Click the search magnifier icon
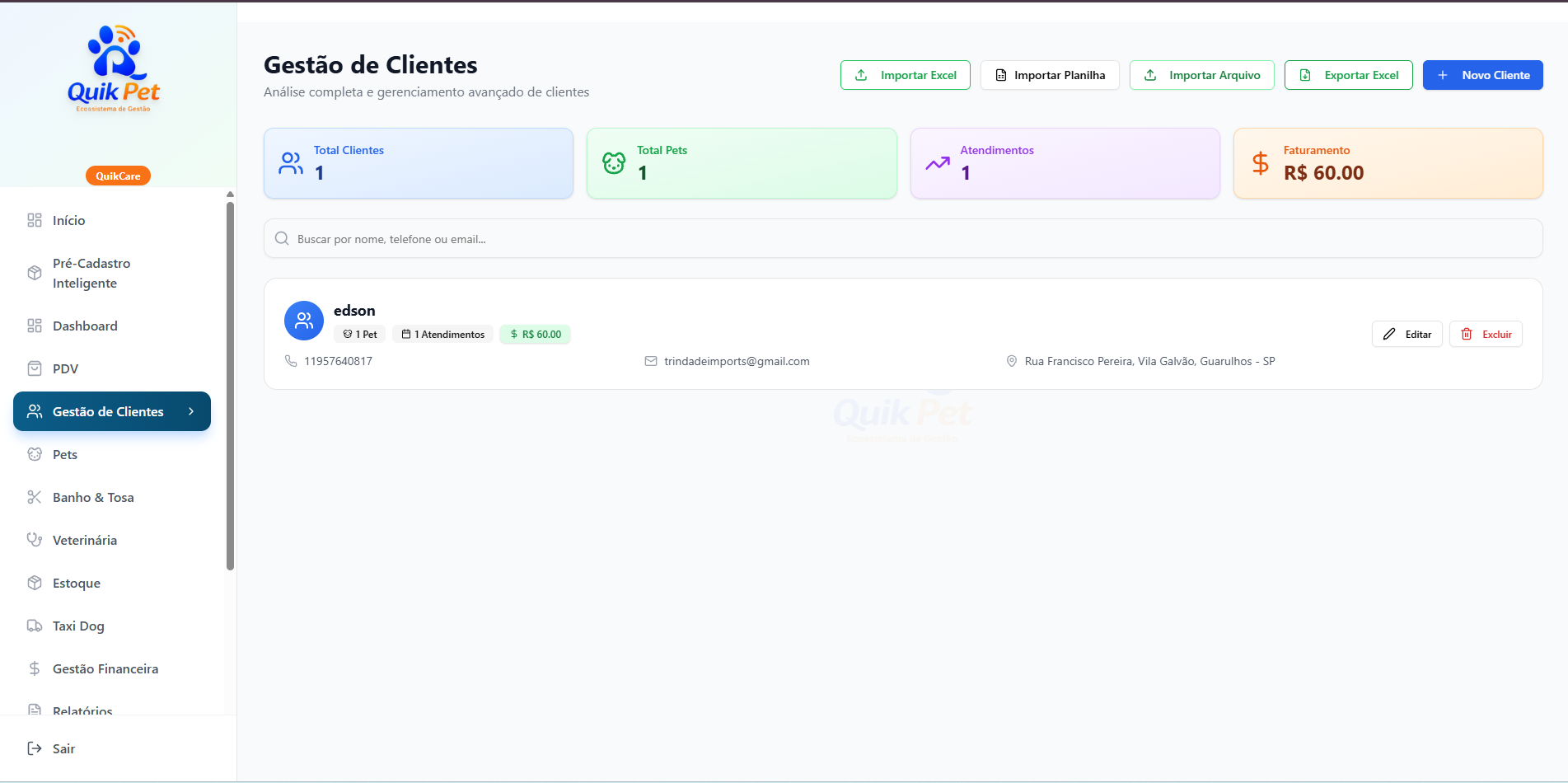Viewport: 1568px width, 783px height. (x=282, y=238)
